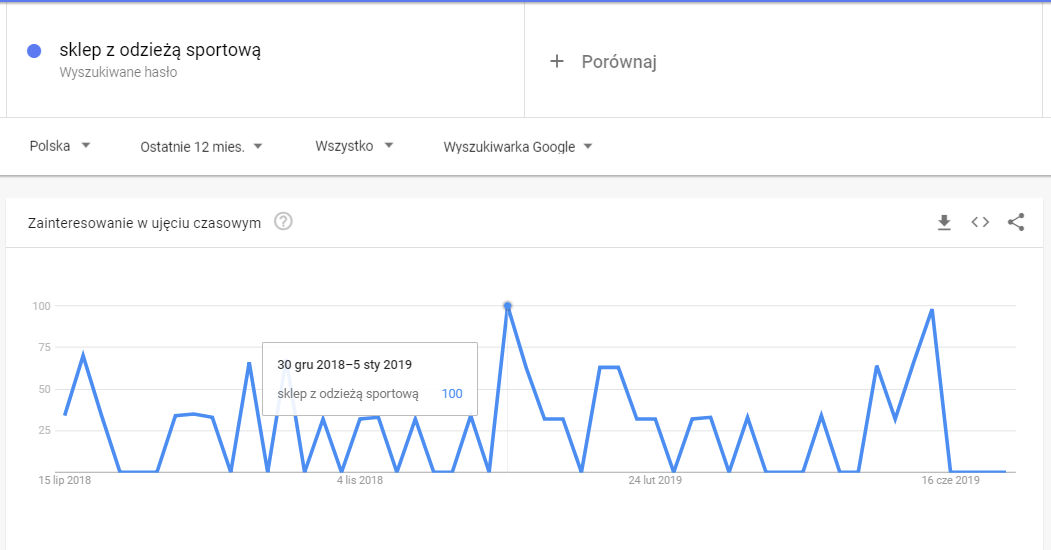Click the 24 lut 2019 axis label

click(655, 481)
